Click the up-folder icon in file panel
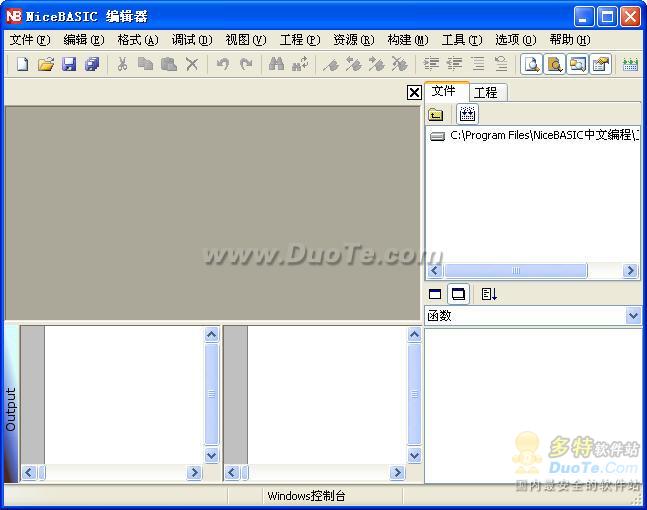Image resolution: width=647 pixels, height=510 pixels. [x=436, y=114]
